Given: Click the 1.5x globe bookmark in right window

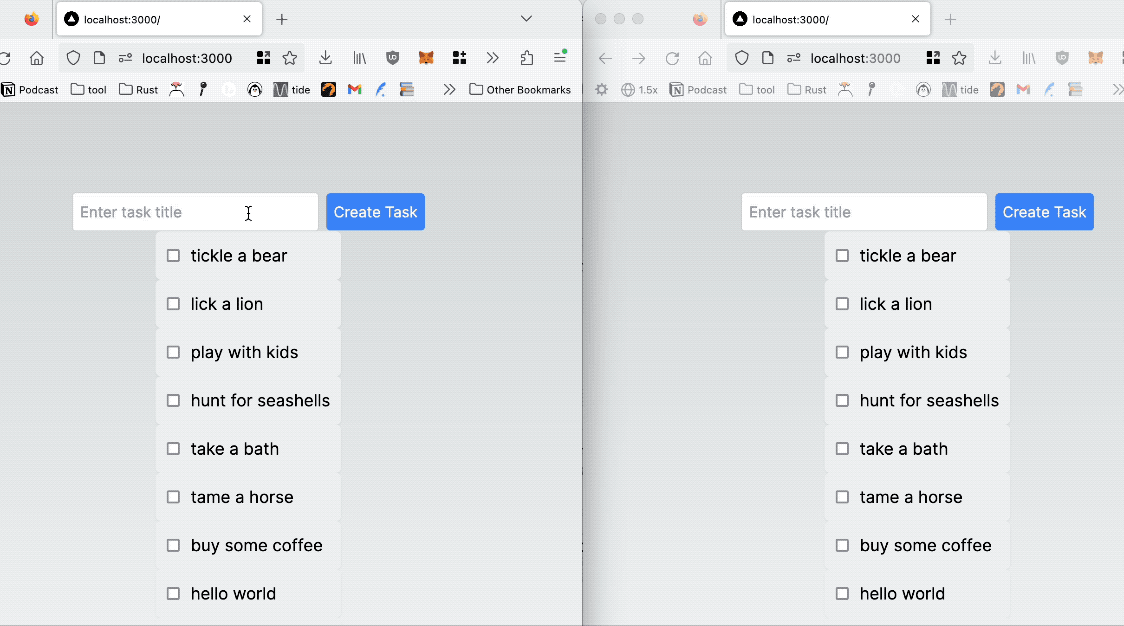Looking at the screenshot, I should (639, 90).
